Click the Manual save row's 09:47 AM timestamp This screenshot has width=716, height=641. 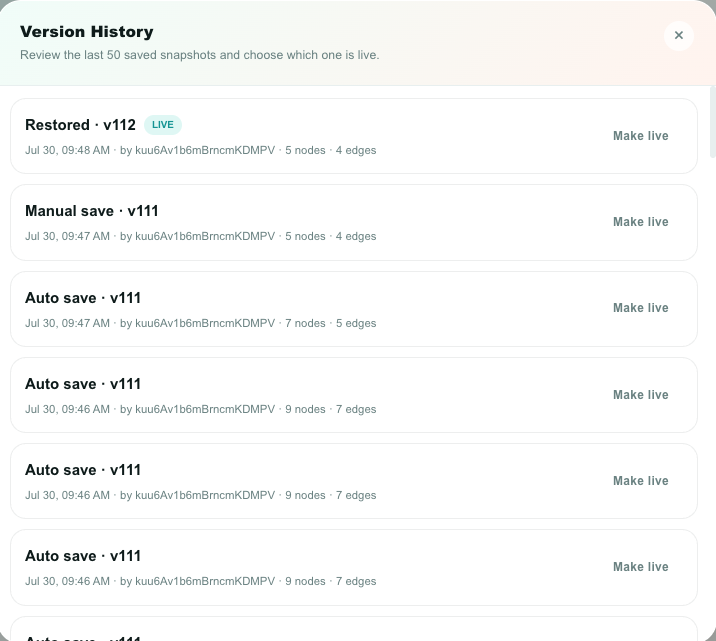[x=67, y=236]
